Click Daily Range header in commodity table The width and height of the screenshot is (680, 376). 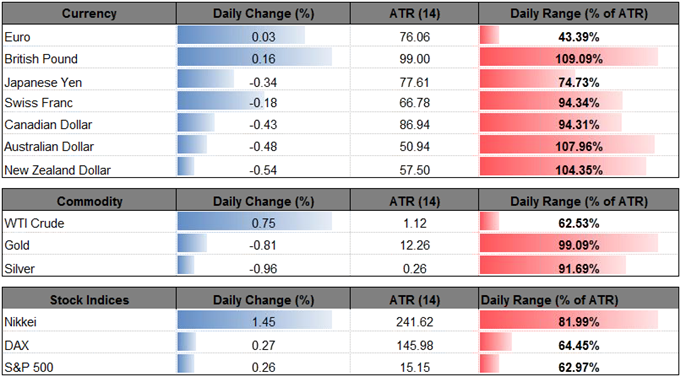[x=579, y=201]
